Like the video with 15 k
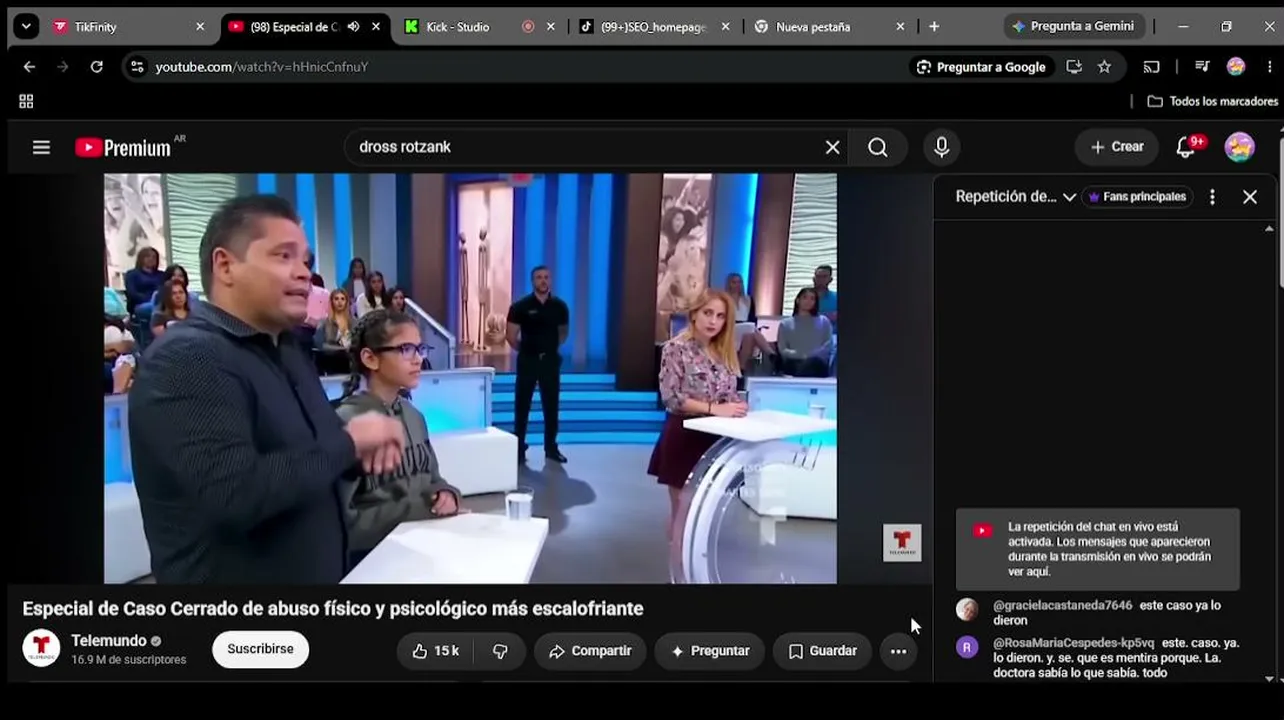Screen dimensions: 1284x720 click(435, 651)
